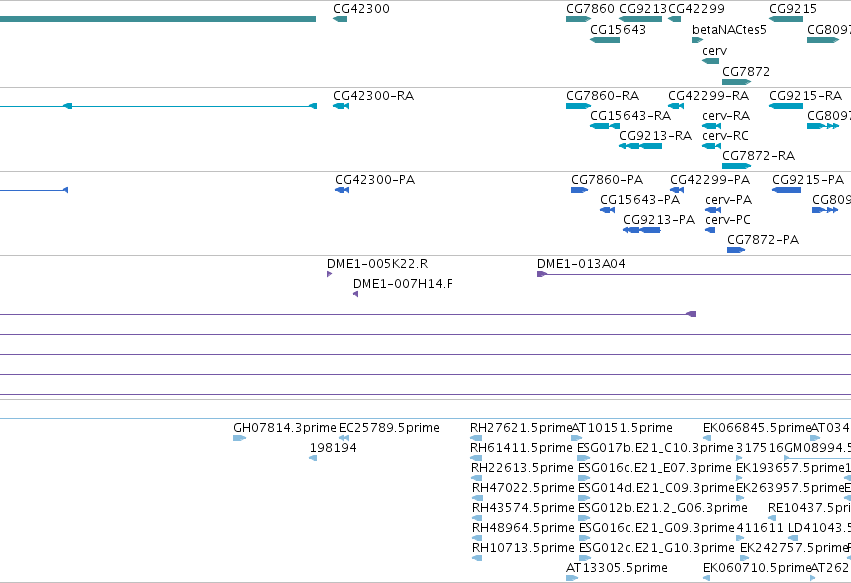This screenshot has height=583, width=851.
Task: Select EST label AT10151.5prime
Action: [x=622, y=428]
